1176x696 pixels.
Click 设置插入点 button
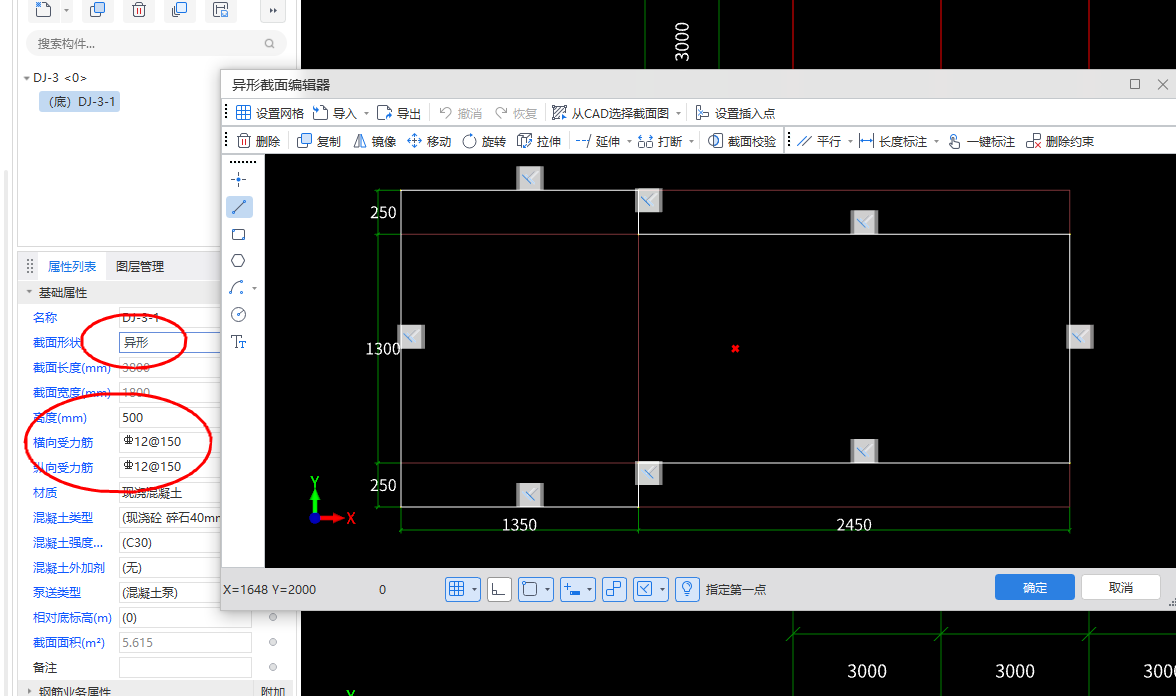pyautogui.click(x=735, y=113)
